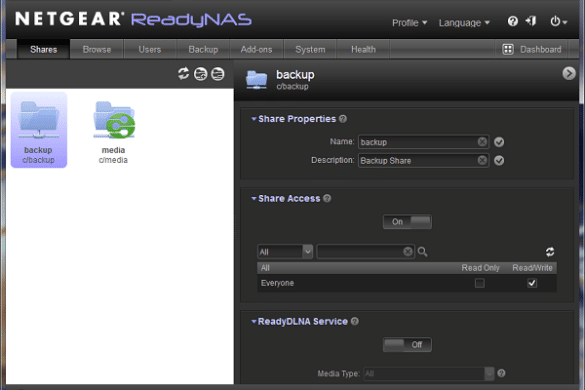Collapse the Share Access section

[254, 199]
